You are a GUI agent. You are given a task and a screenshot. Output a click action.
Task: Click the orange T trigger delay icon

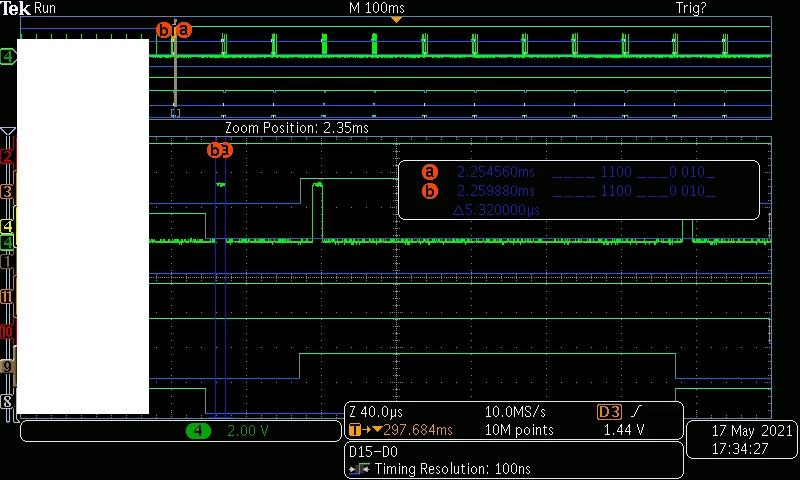pos(354,430)
